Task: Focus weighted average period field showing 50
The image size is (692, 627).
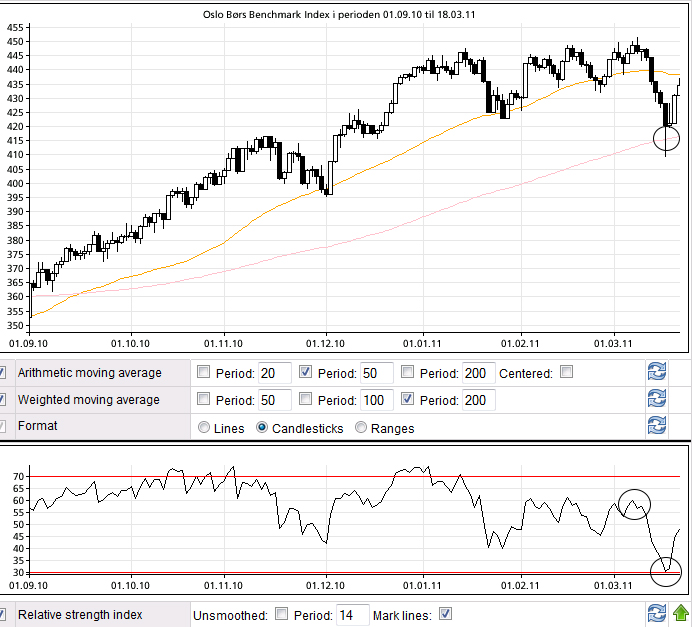Action: [x=274, y=400]
